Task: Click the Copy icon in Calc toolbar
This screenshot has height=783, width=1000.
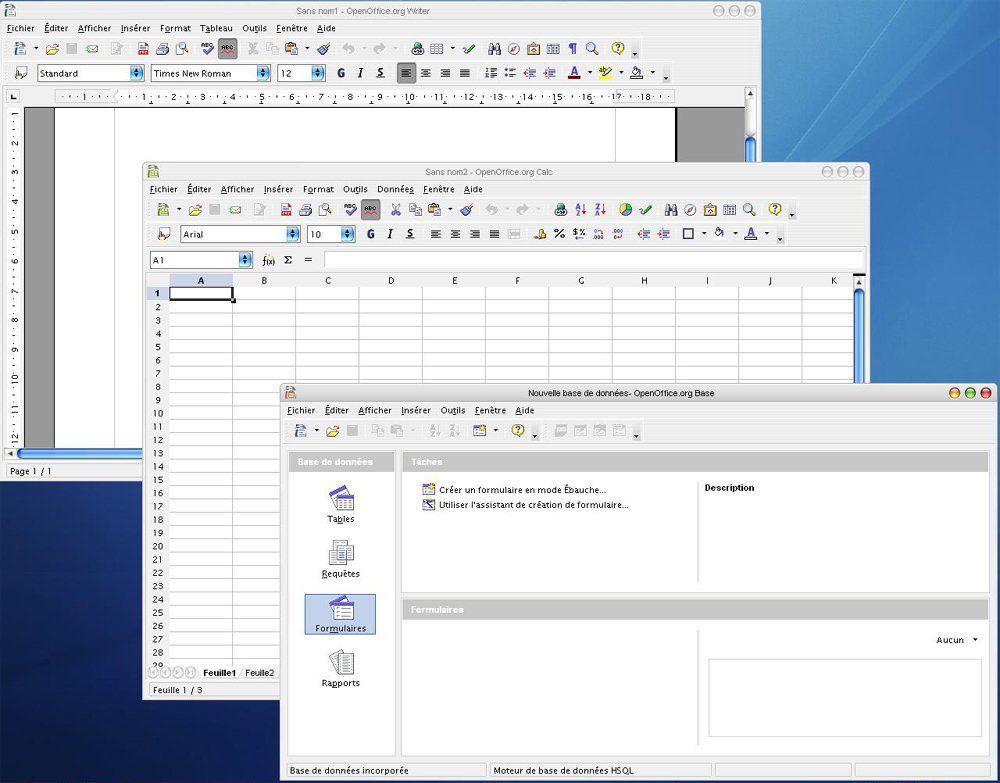Action: point(415,210)
